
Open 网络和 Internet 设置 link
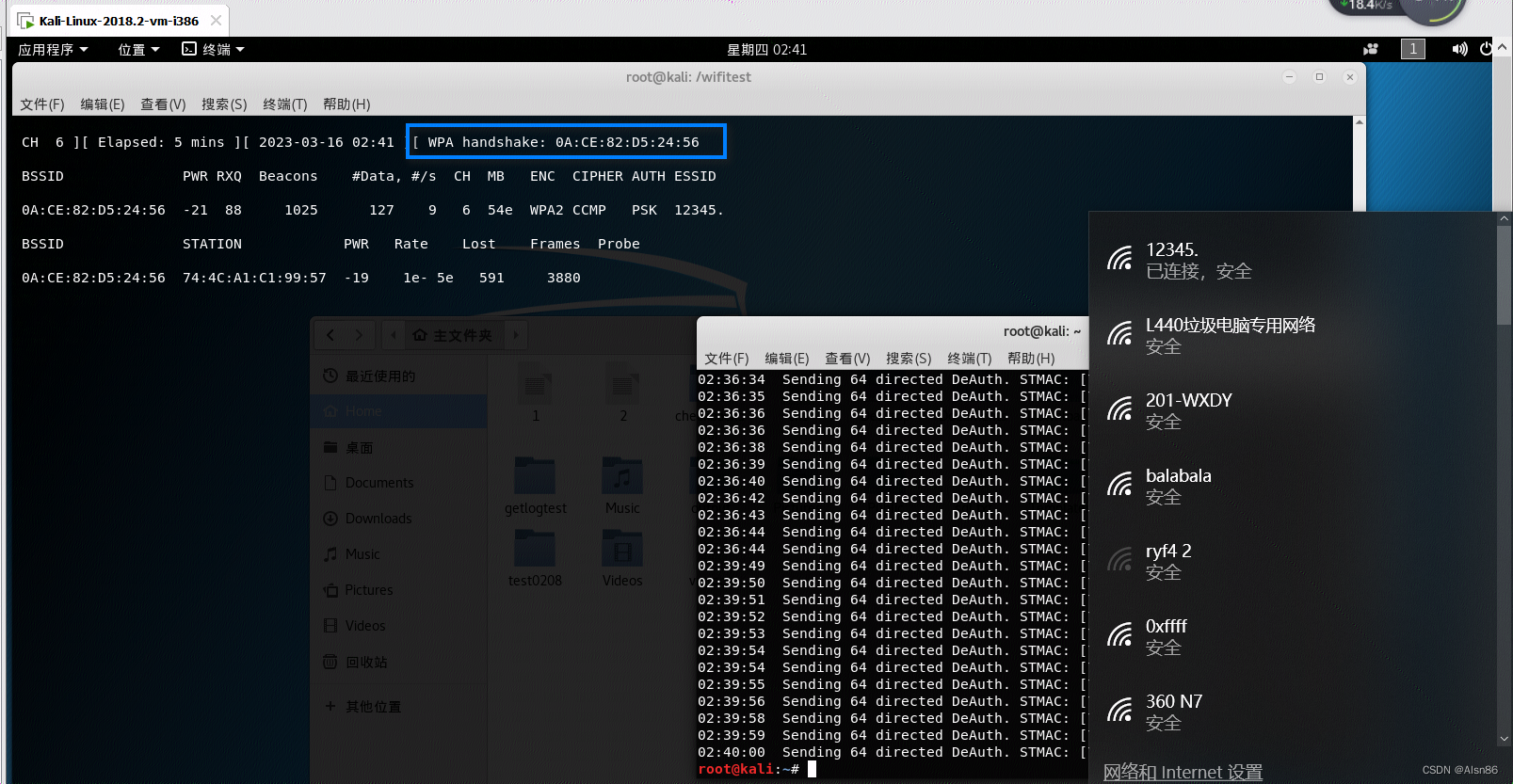pyautogui.click(x=1183, y=772)
